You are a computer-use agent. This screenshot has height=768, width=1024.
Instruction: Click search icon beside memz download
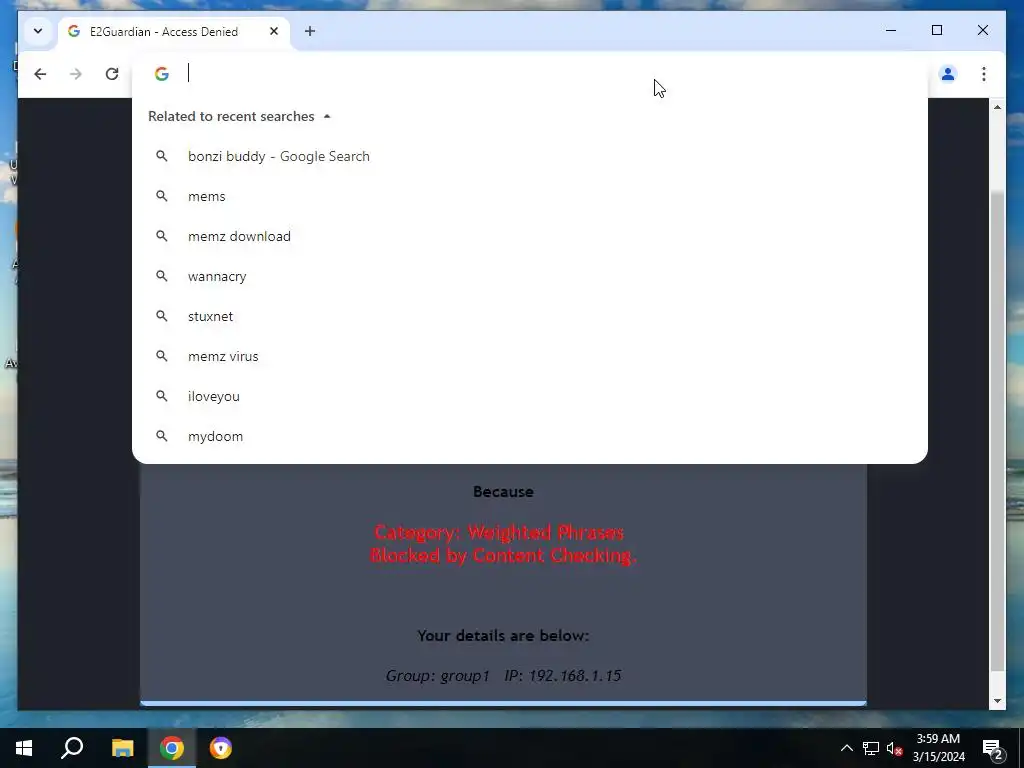click(161, 236)
